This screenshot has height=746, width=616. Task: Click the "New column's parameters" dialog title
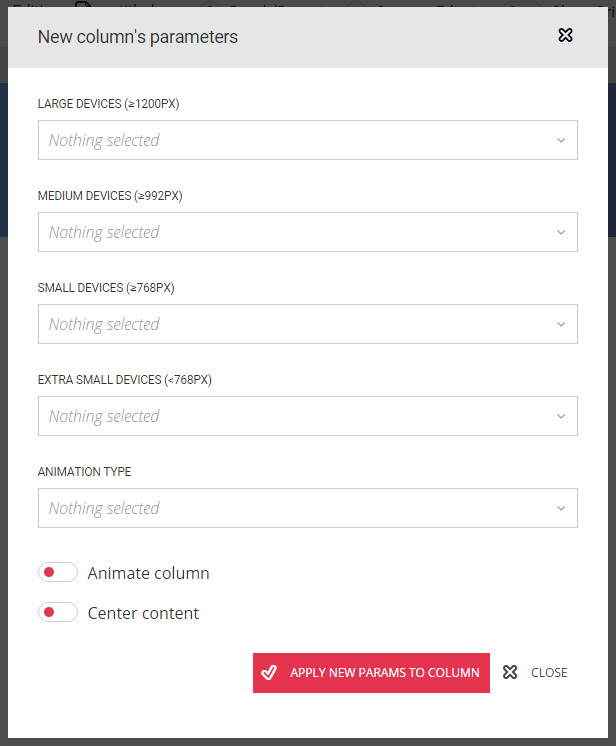click(137, 37)
